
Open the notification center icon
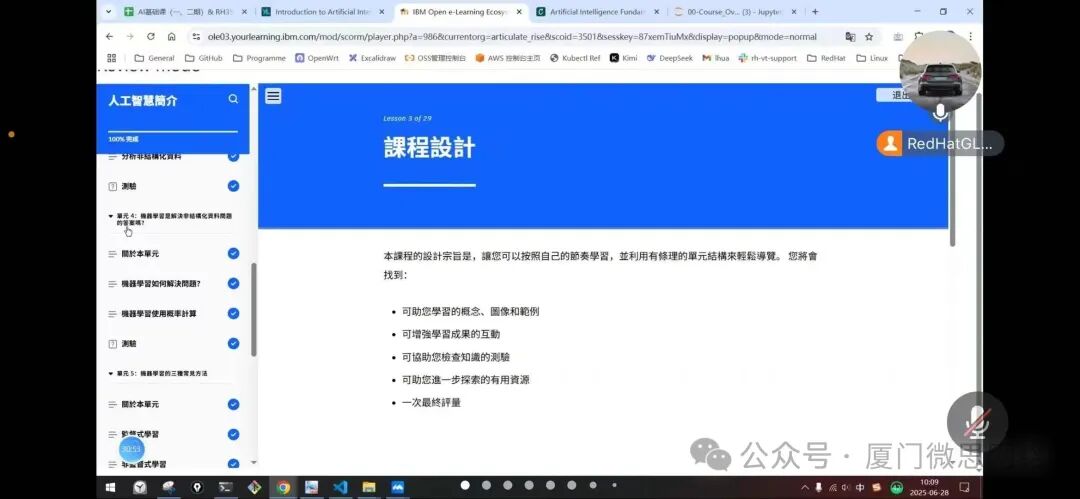point(965,487)
